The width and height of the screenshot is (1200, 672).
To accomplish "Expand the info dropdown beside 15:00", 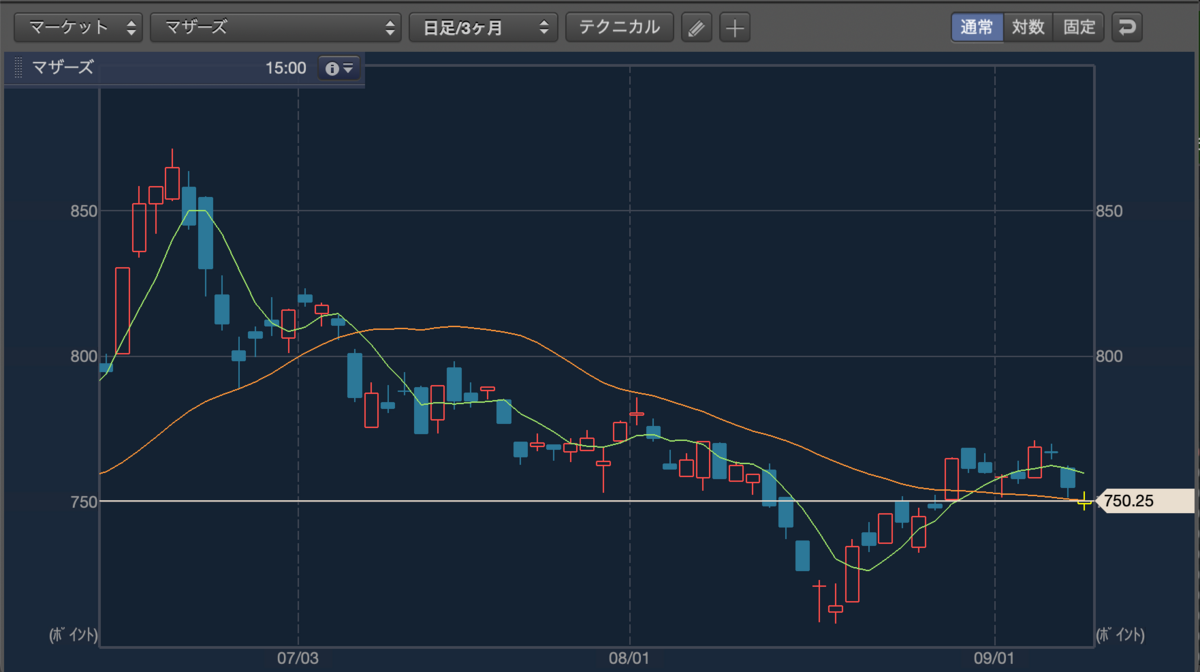I will pos(338,68).
